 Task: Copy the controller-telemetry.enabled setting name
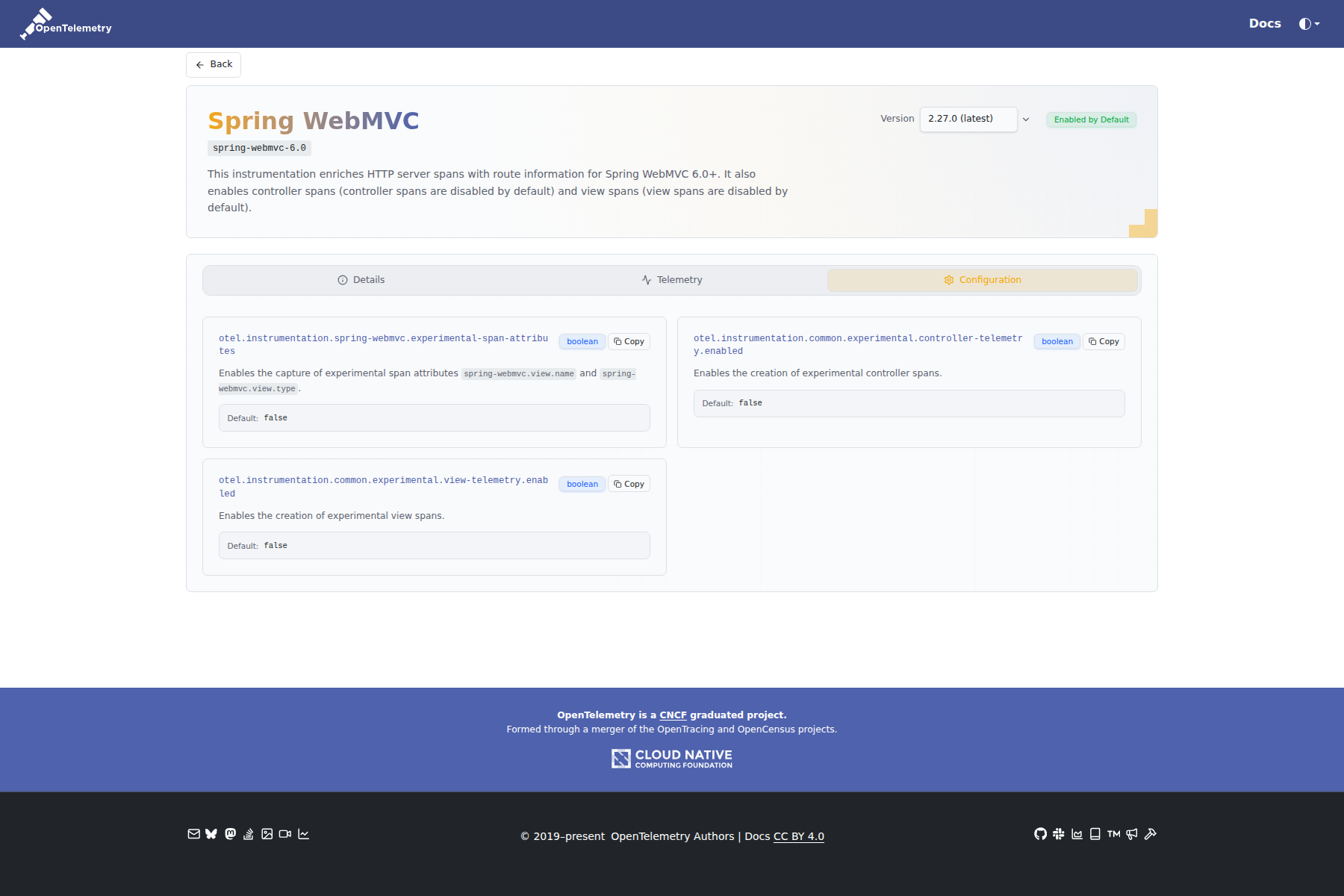(x=1104, y=342)
